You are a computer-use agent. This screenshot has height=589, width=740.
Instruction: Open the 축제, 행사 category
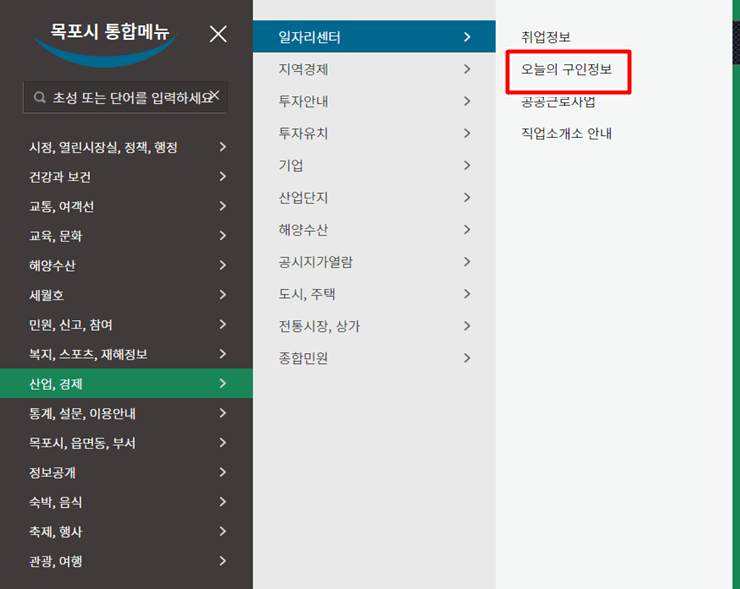(126, 531)
